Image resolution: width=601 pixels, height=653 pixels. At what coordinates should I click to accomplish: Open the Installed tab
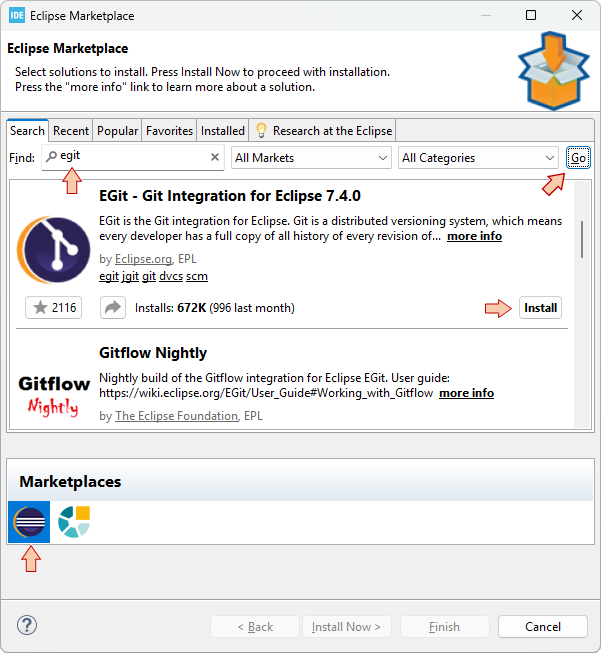point(222,131)
